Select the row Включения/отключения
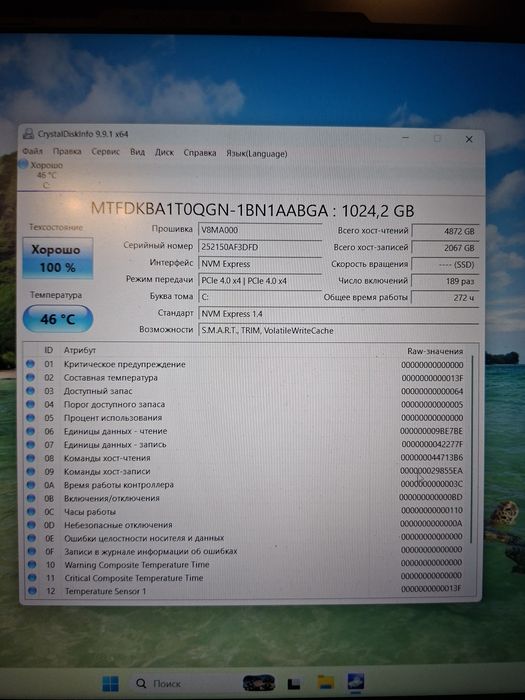The width and height of the screenshot is (525, 700). point(245,498)
